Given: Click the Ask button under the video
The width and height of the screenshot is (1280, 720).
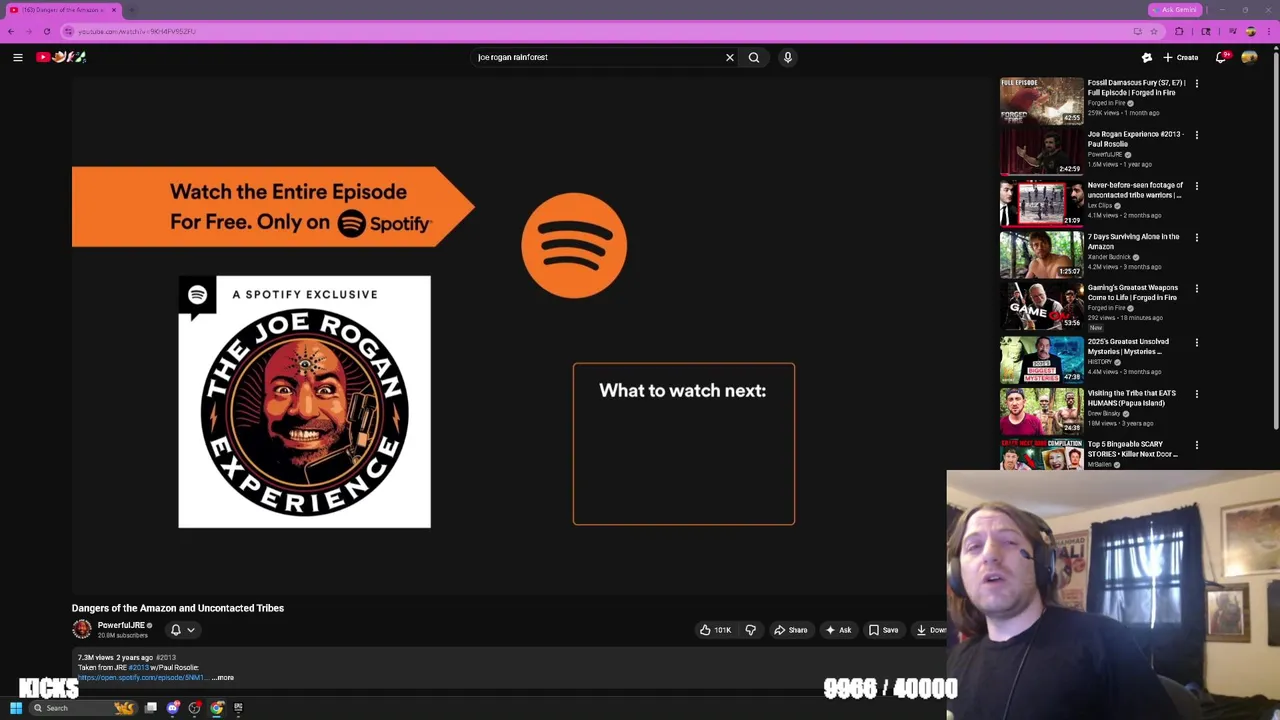Looking at the screenshot, I should pyautogui.click(x=838, y=630).
